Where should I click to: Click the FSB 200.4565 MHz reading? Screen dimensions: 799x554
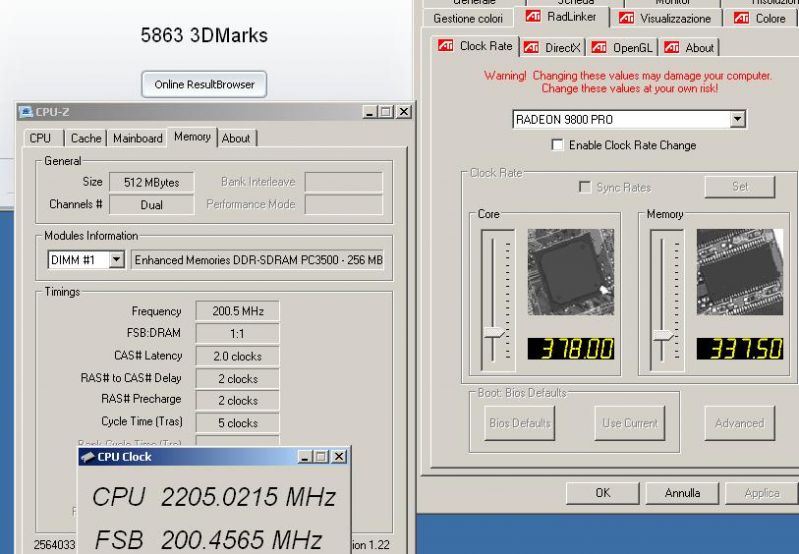(x=208, y=540)
